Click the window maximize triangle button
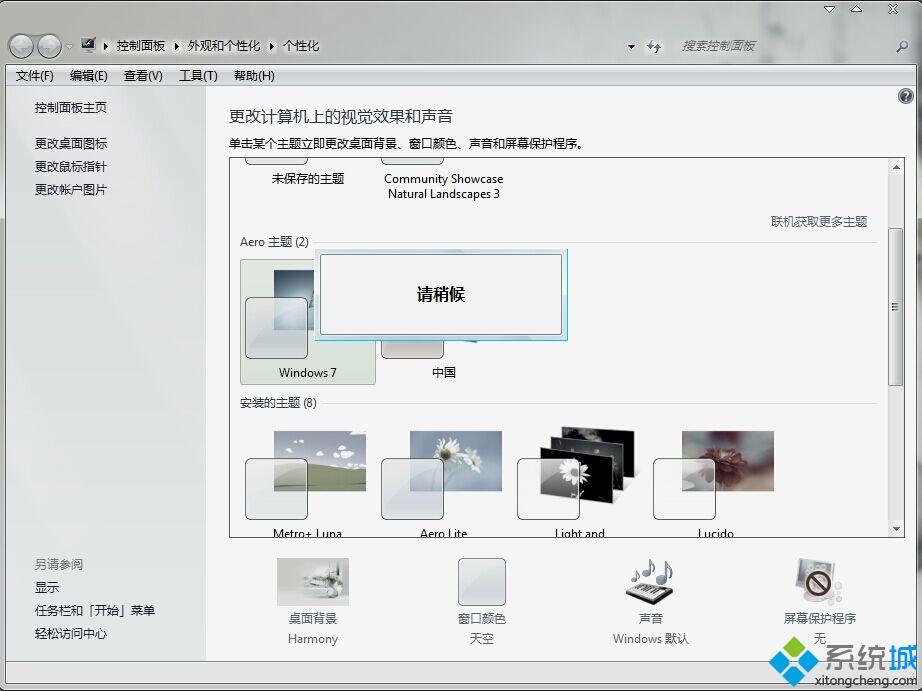 856,9
